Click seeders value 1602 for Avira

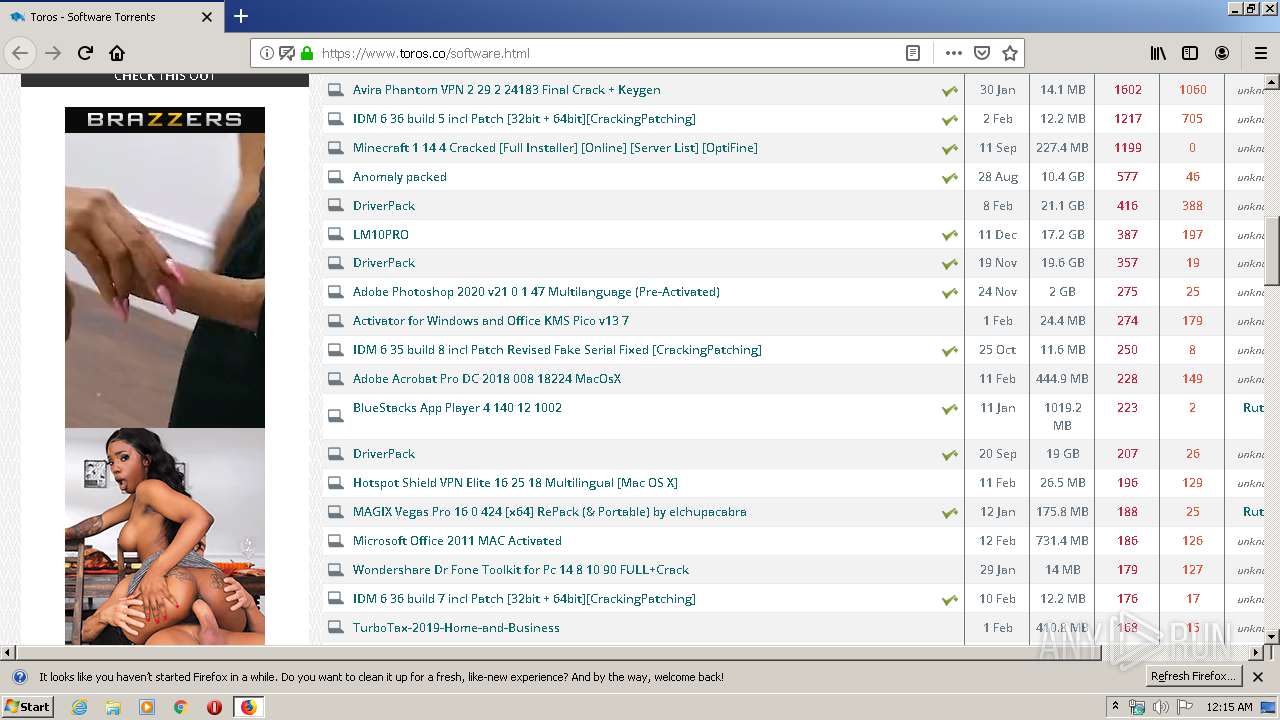tap(1127, 90)
